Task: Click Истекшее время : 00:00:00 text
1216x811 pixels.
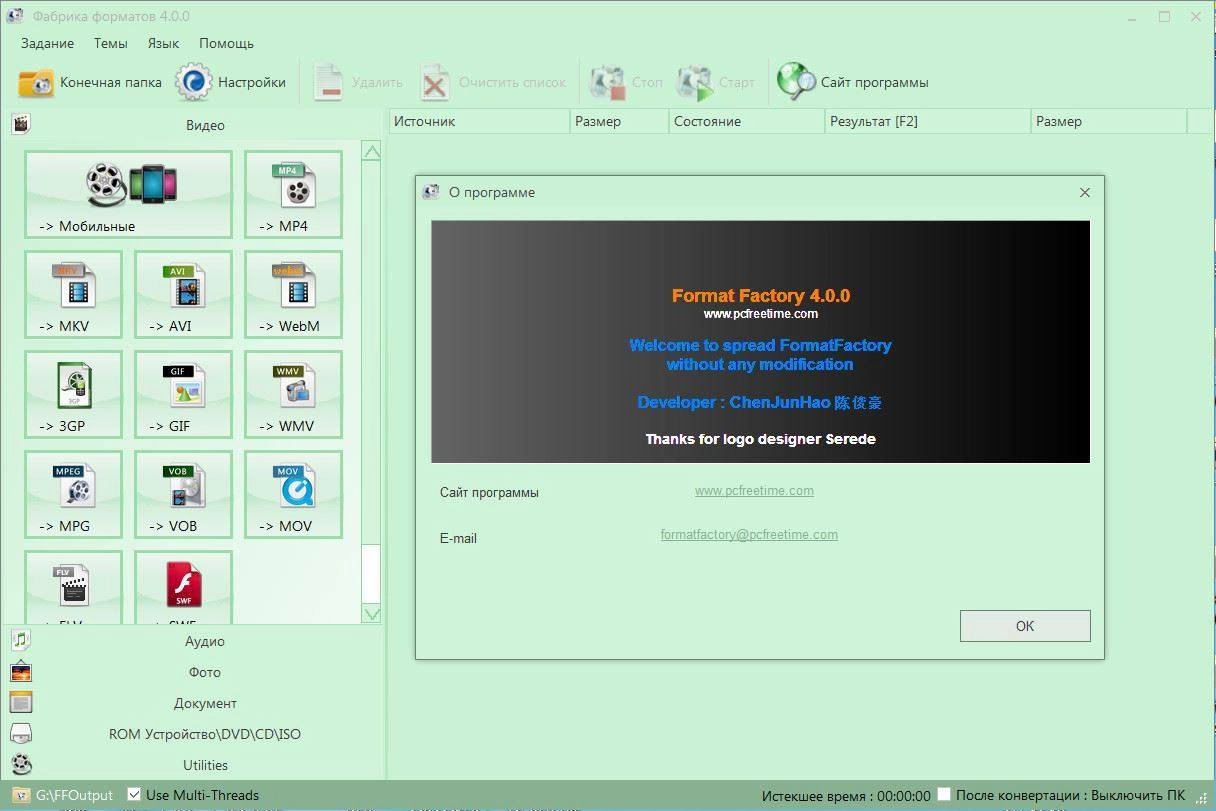Action: point(846,796)
